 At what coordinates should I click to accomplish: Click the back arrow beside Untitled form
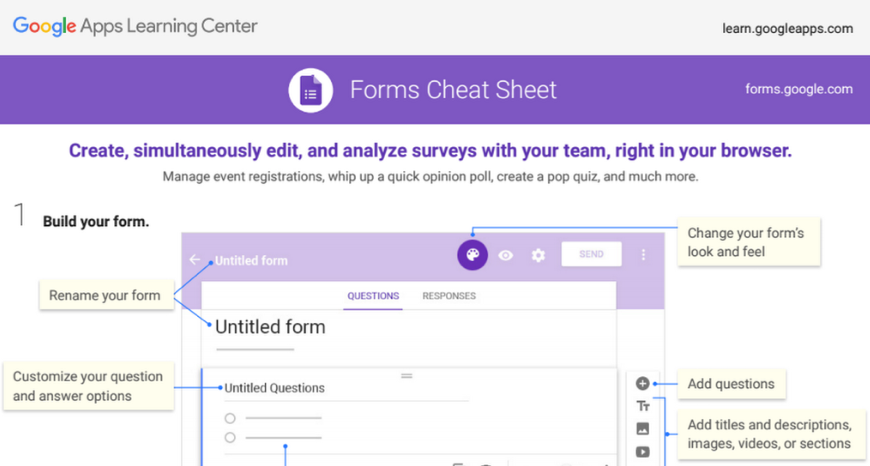point(195,260)
